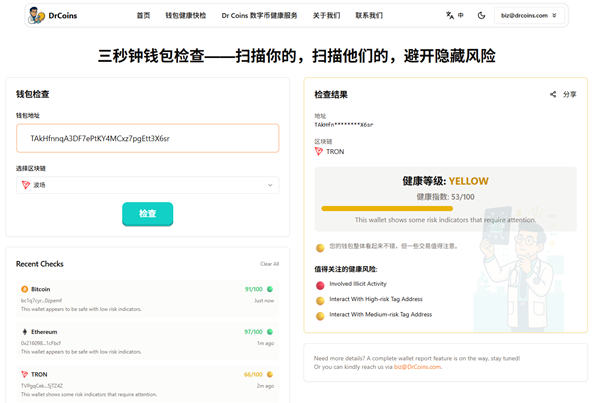Click the TRON icon in blockchain selector

pyautogui.click(x=26, y=185)
